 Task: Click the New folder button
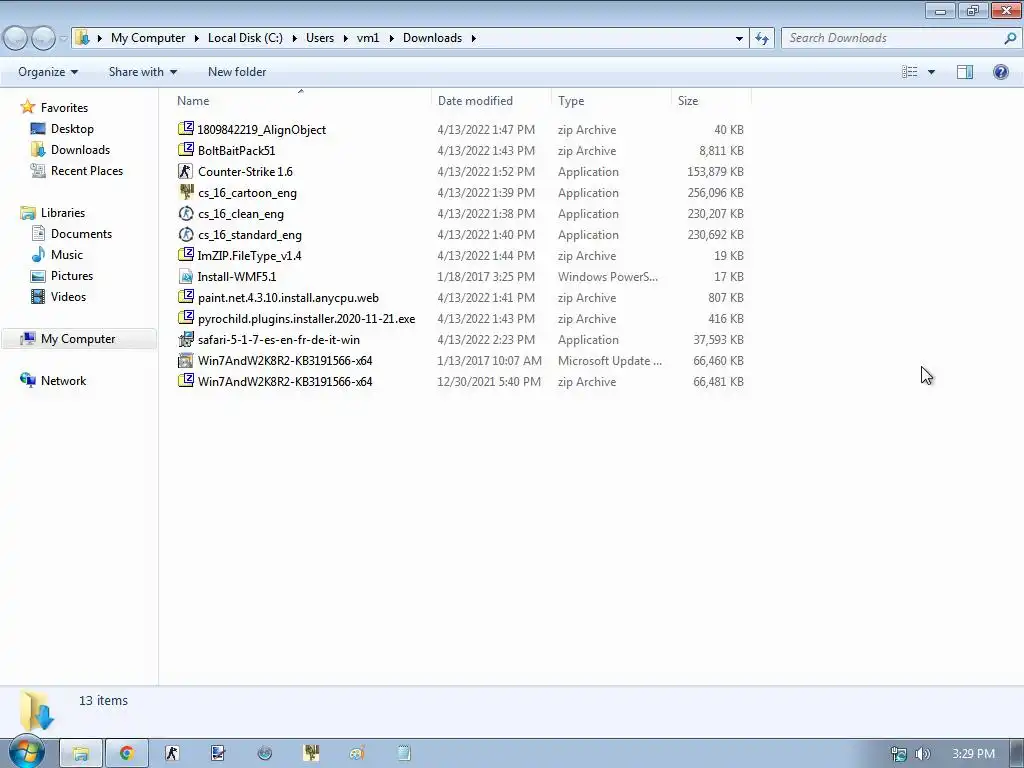(x=237, y=72)
